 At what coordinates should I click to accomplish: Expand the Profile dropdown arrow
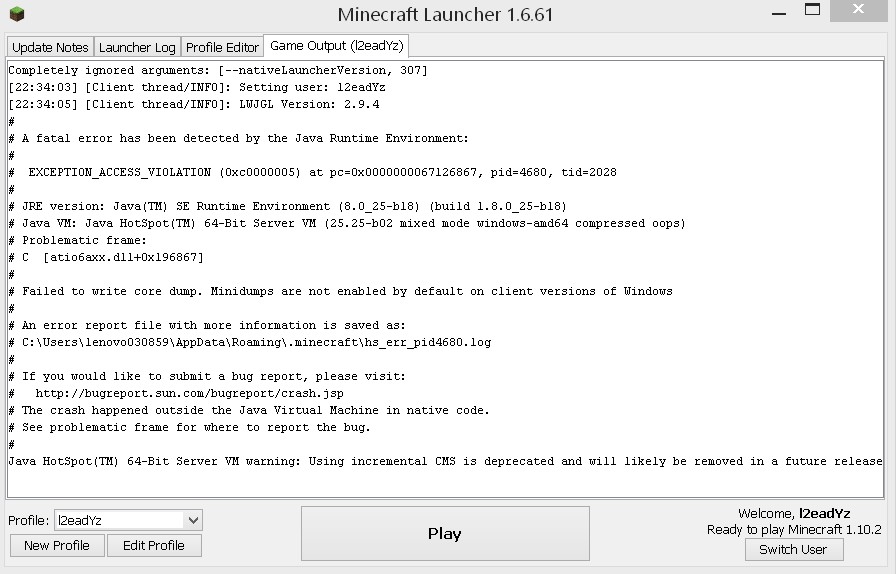click(193, 520)
